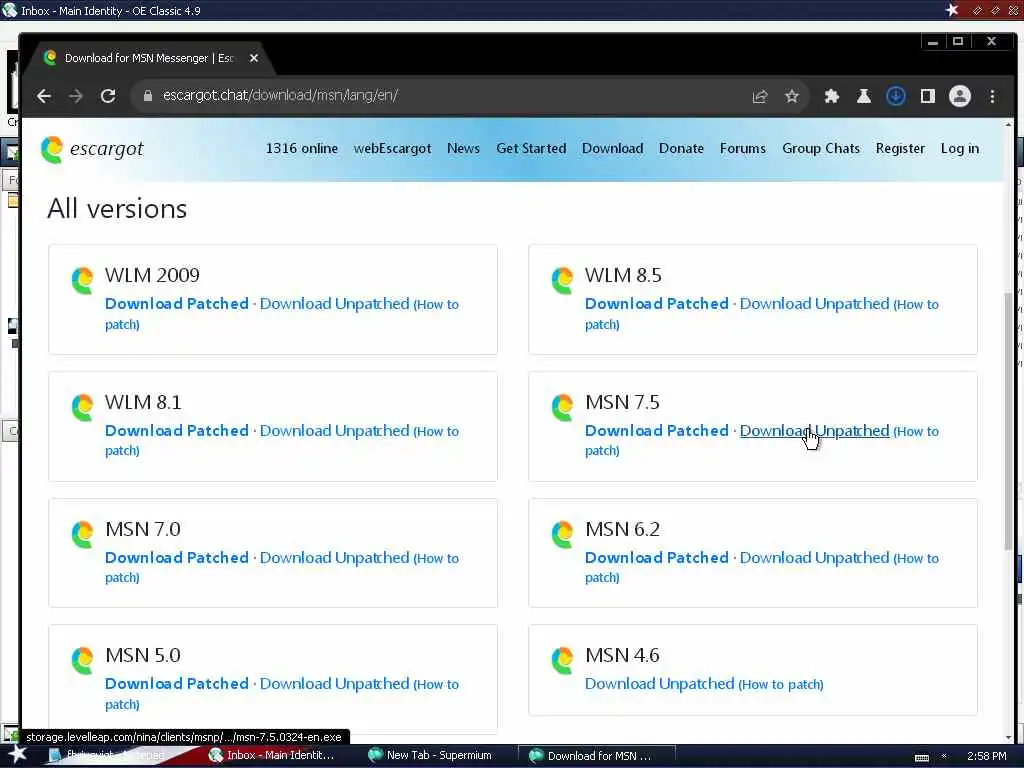
Task: Open the profile avatar icon
Action: pos(959,97)
